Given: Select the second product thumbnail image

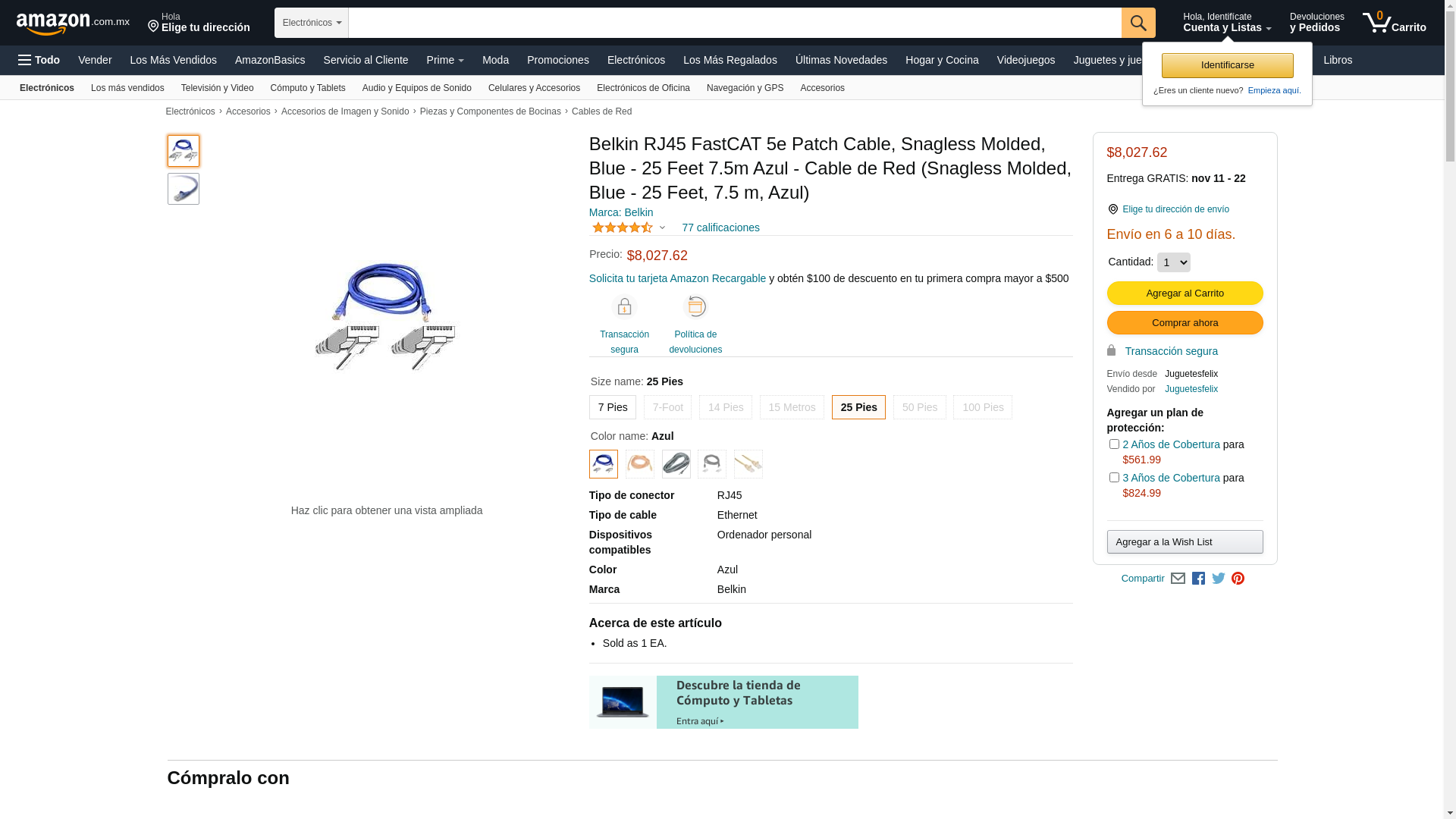Looking at the screenshot, I should (x=184, y=189).
